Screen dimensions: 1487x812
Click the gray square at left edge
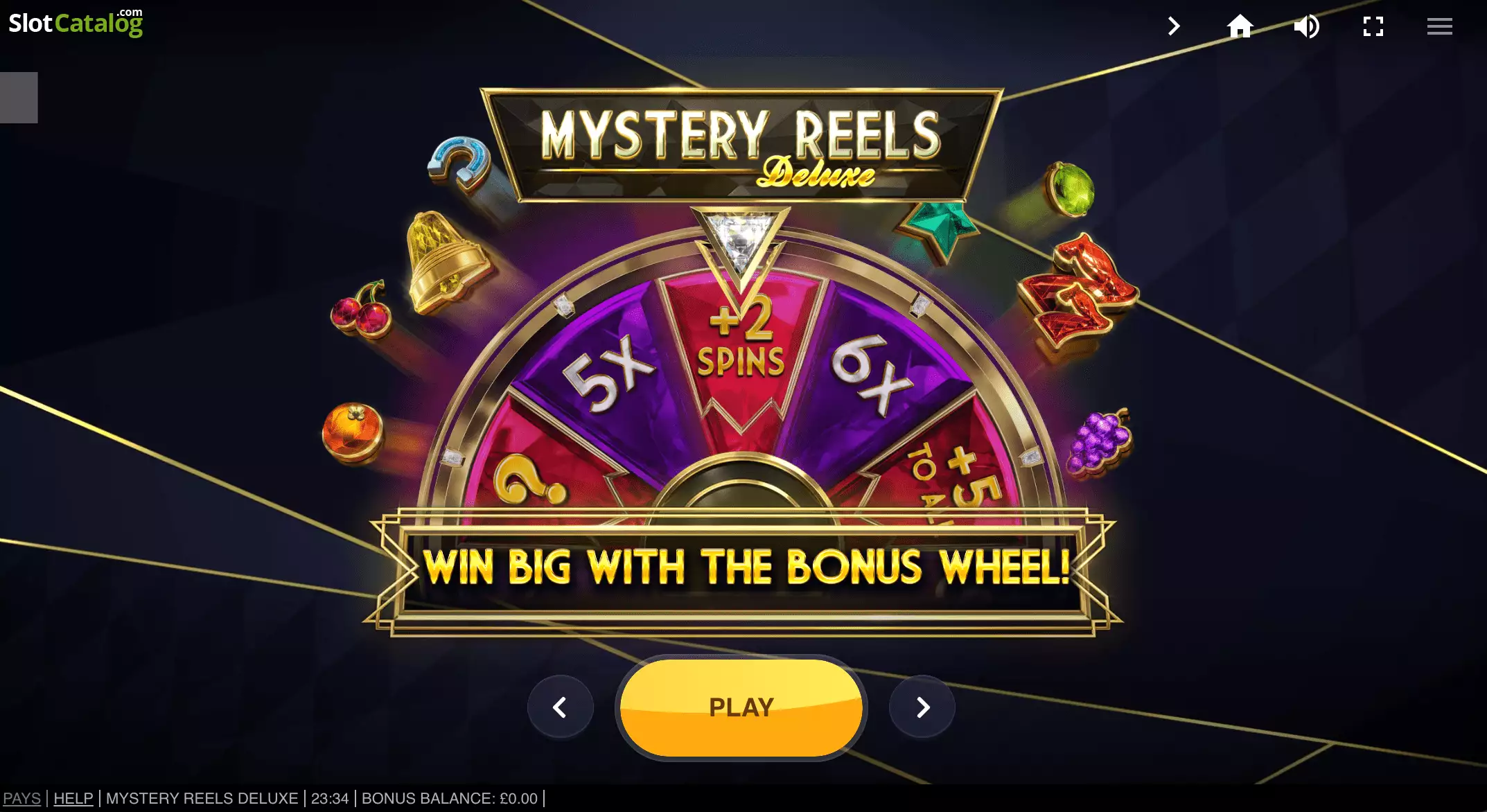[19, 98]
